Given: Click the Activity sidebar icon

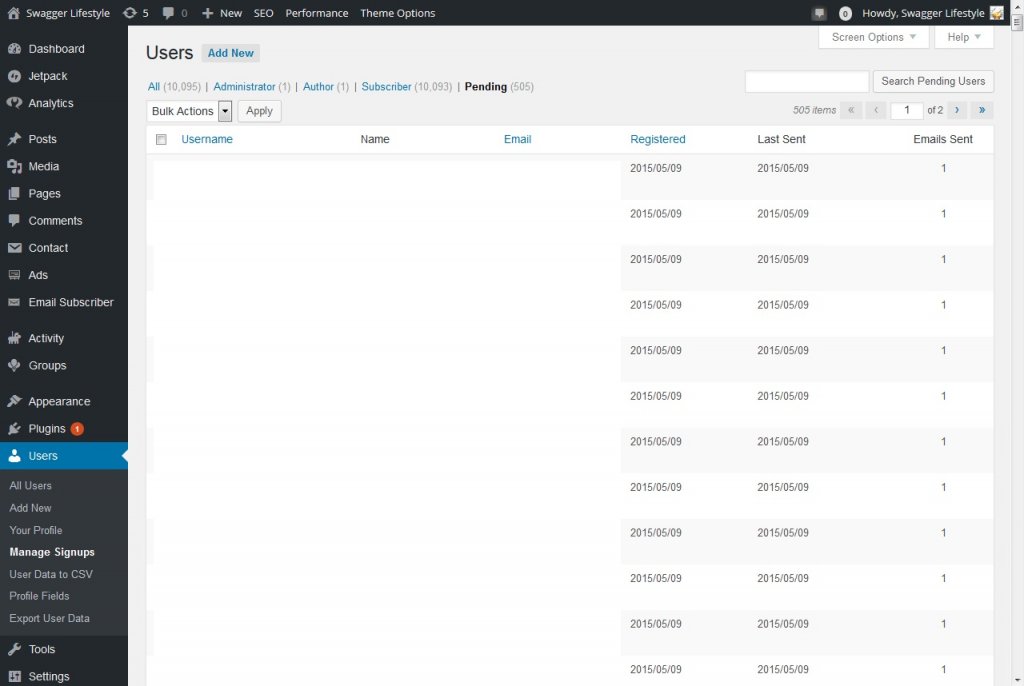Looking at the screenshot, I should [14, 338].
